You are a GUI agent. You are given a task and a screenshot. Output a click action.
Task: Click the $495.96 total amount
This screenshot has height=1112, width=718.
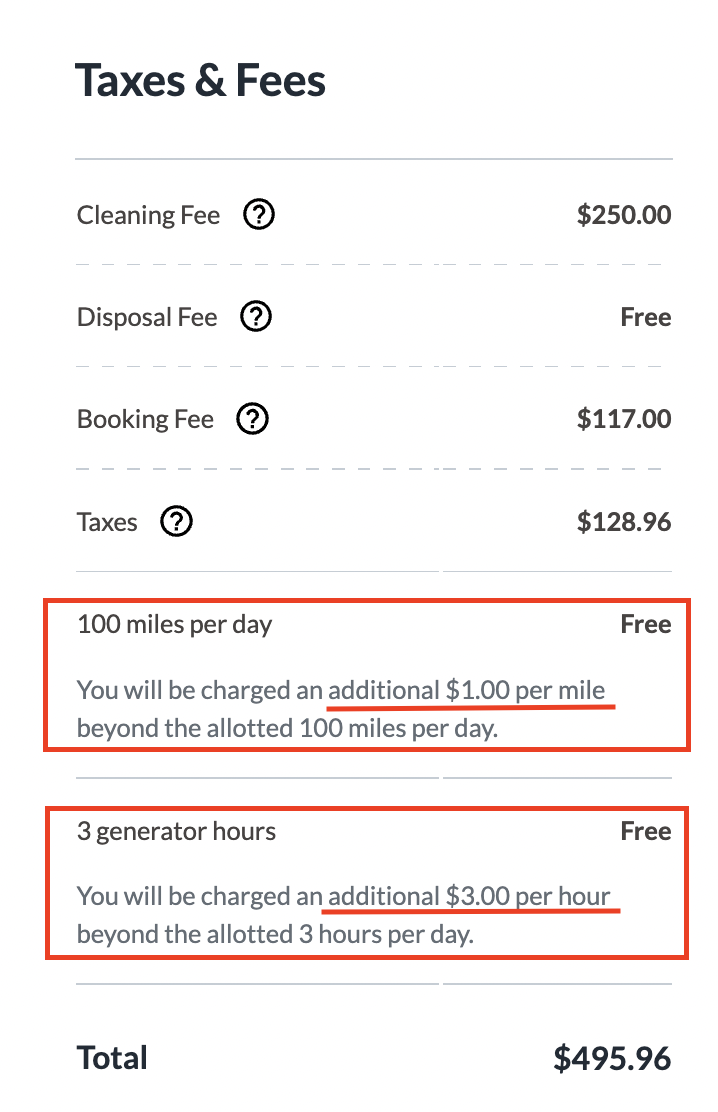(x=612, y=1058)
